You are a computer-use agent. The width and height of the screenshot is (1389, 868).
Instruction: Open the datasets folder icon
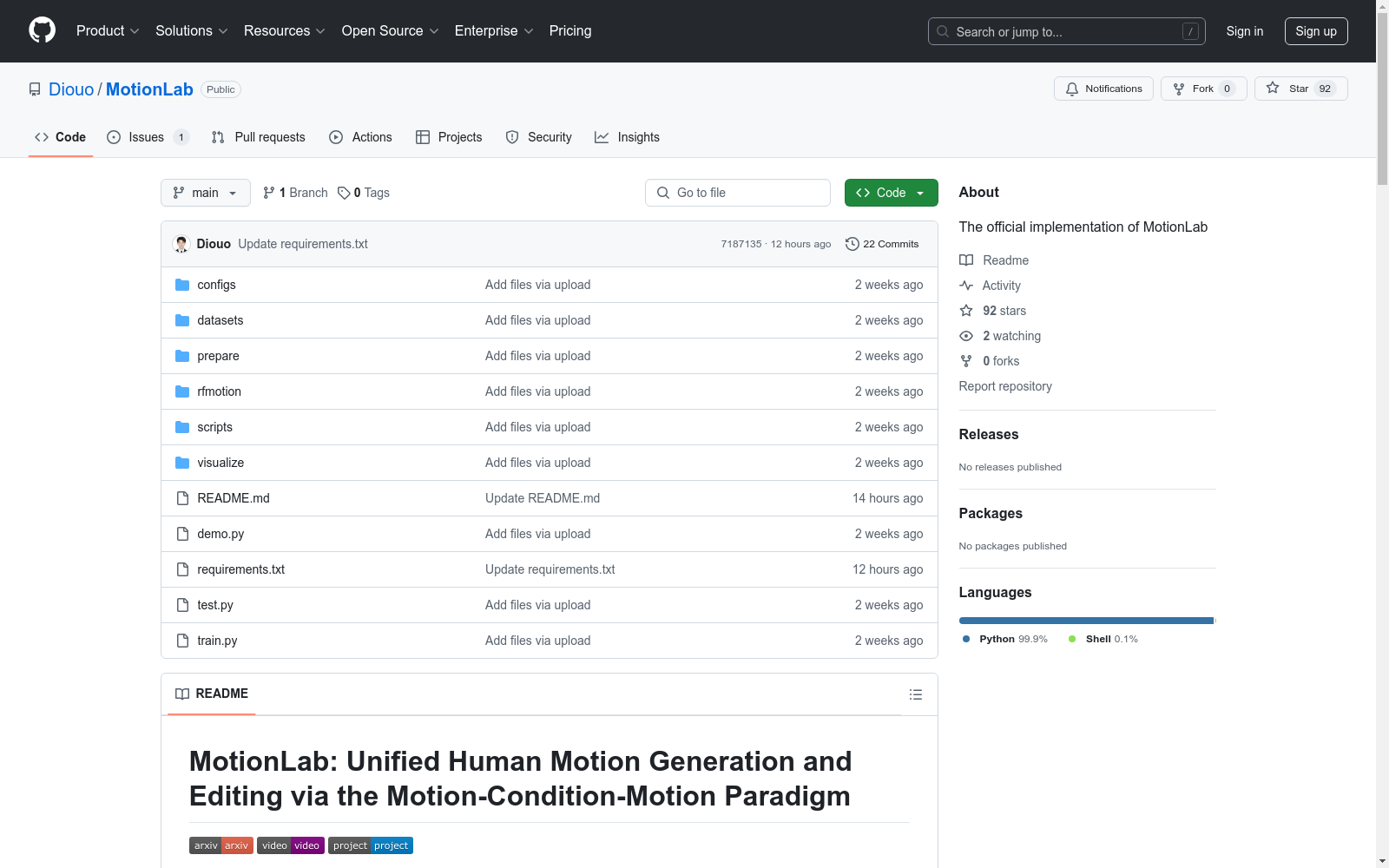[x=182, y=320]
